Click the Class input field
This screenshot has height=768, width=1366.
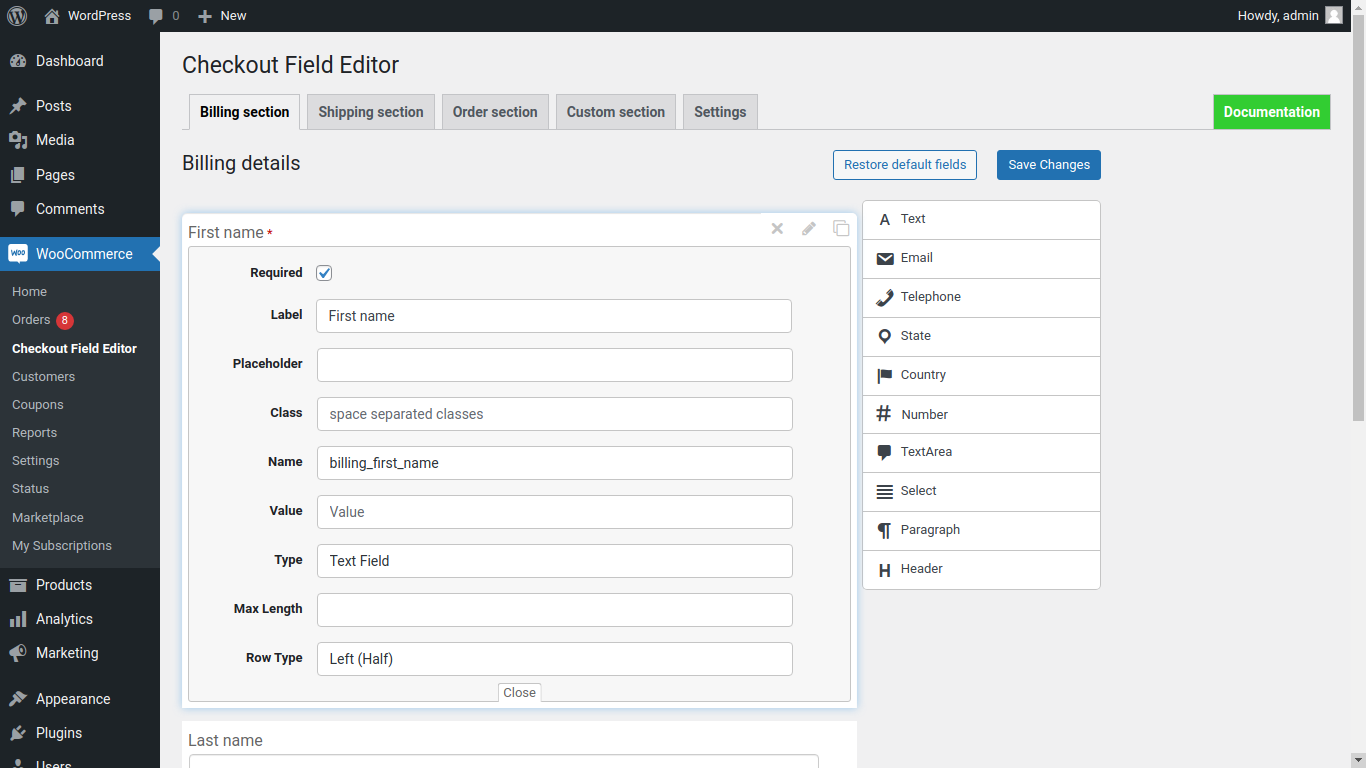click(555, 414)
